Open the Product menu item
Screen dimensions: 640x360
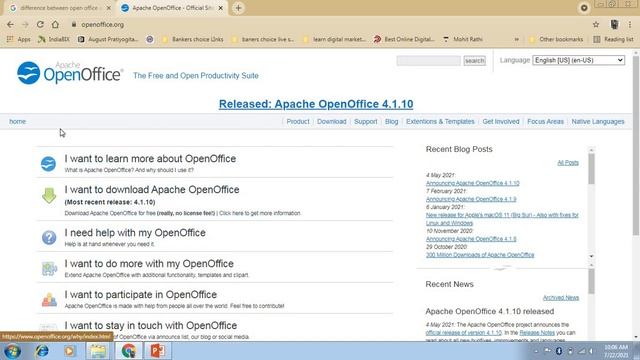tap(298, 122)
